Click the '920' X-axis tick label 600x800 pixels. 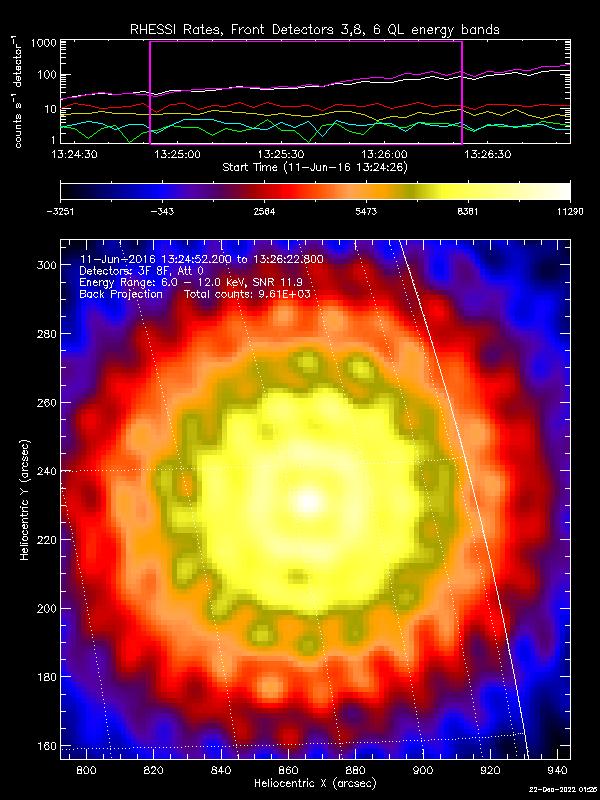490,769
